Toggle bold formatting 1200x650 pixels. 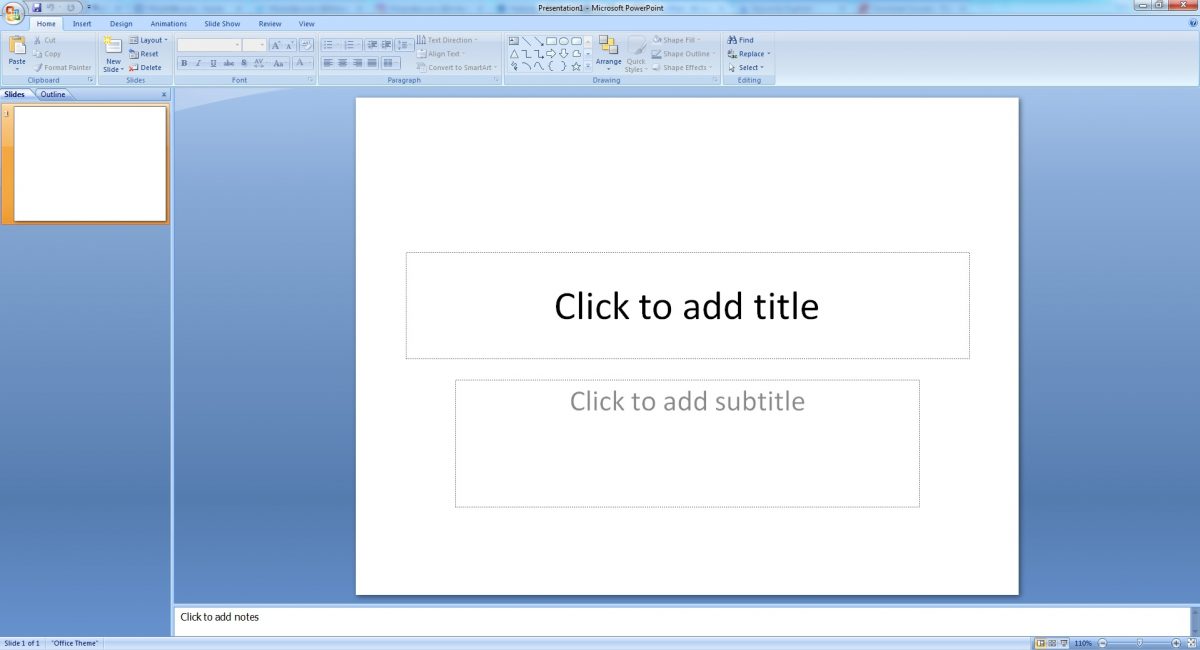(x=184, y=63)
